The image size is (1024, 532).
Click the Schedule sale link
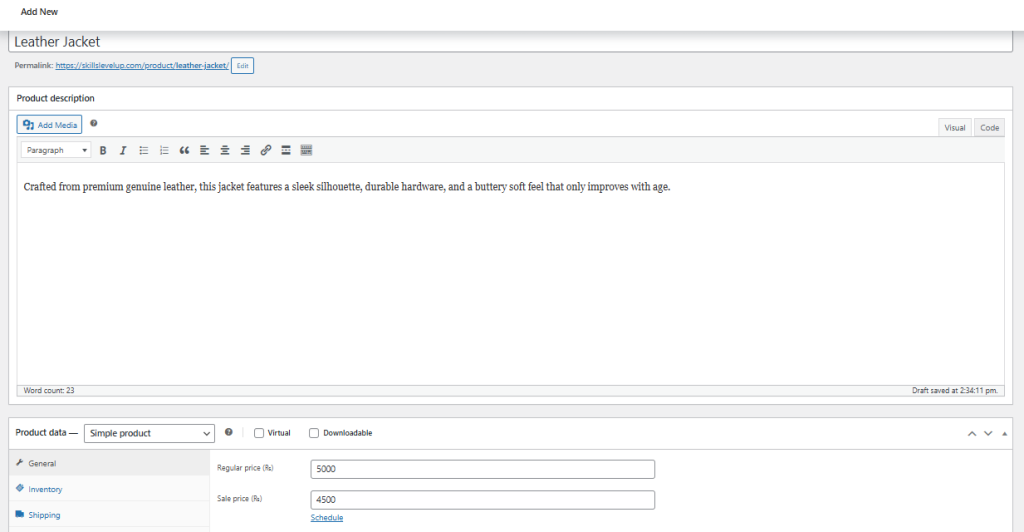click(x=326, y=518)
